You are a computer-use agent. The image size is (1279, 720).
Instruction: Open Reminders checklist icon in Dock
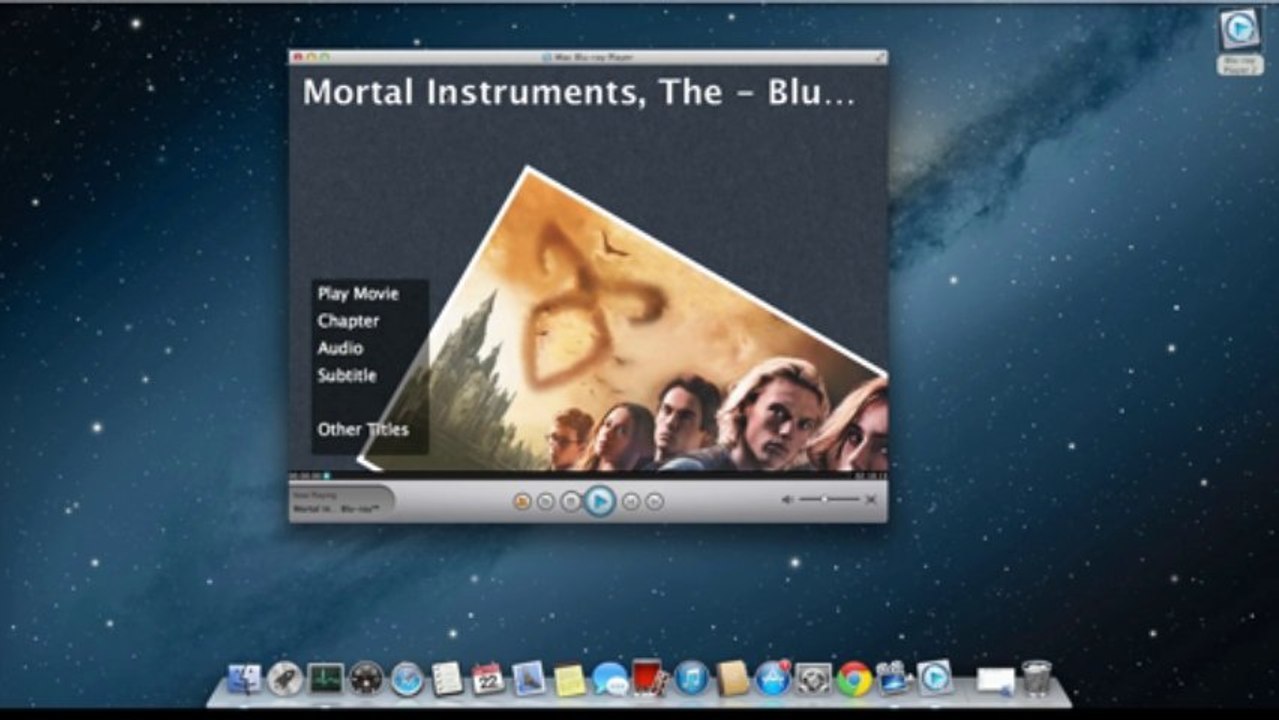pyautogui.click(x=447, y=678)
